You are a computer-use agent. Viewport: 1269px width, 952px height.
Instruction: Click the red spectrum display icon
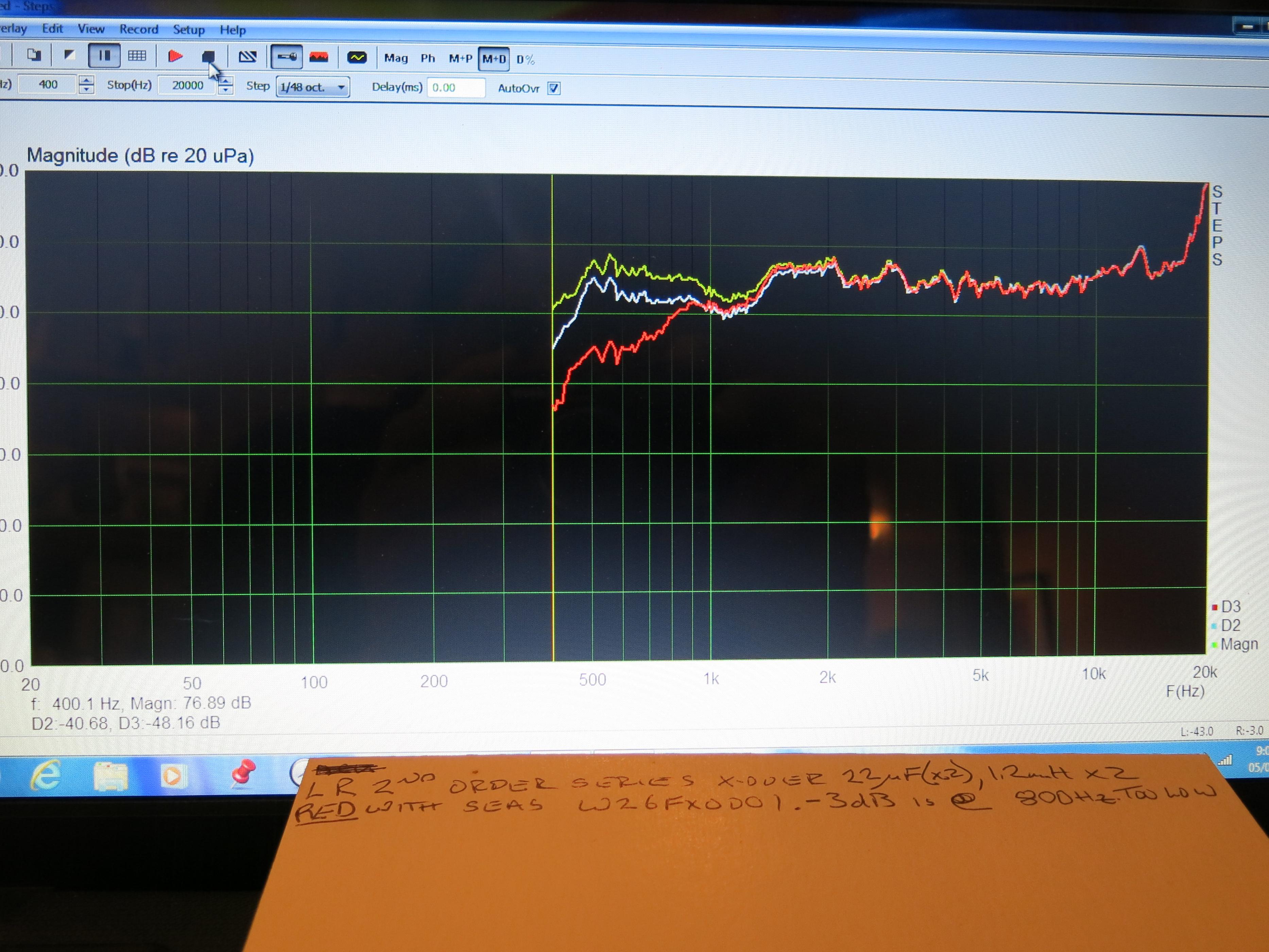[x=319, y=57]
